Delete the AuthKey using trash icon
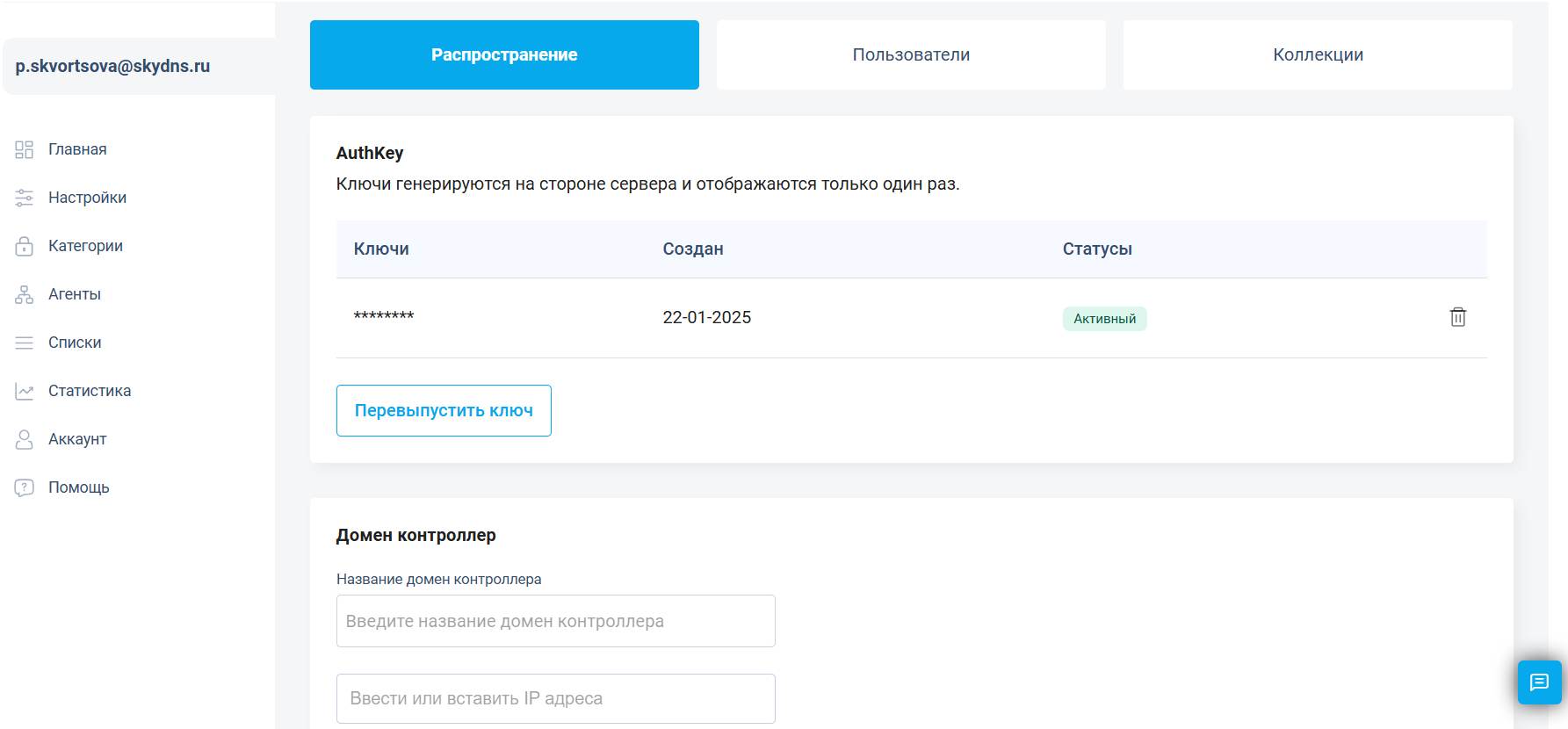 (x=1457, y=317)
